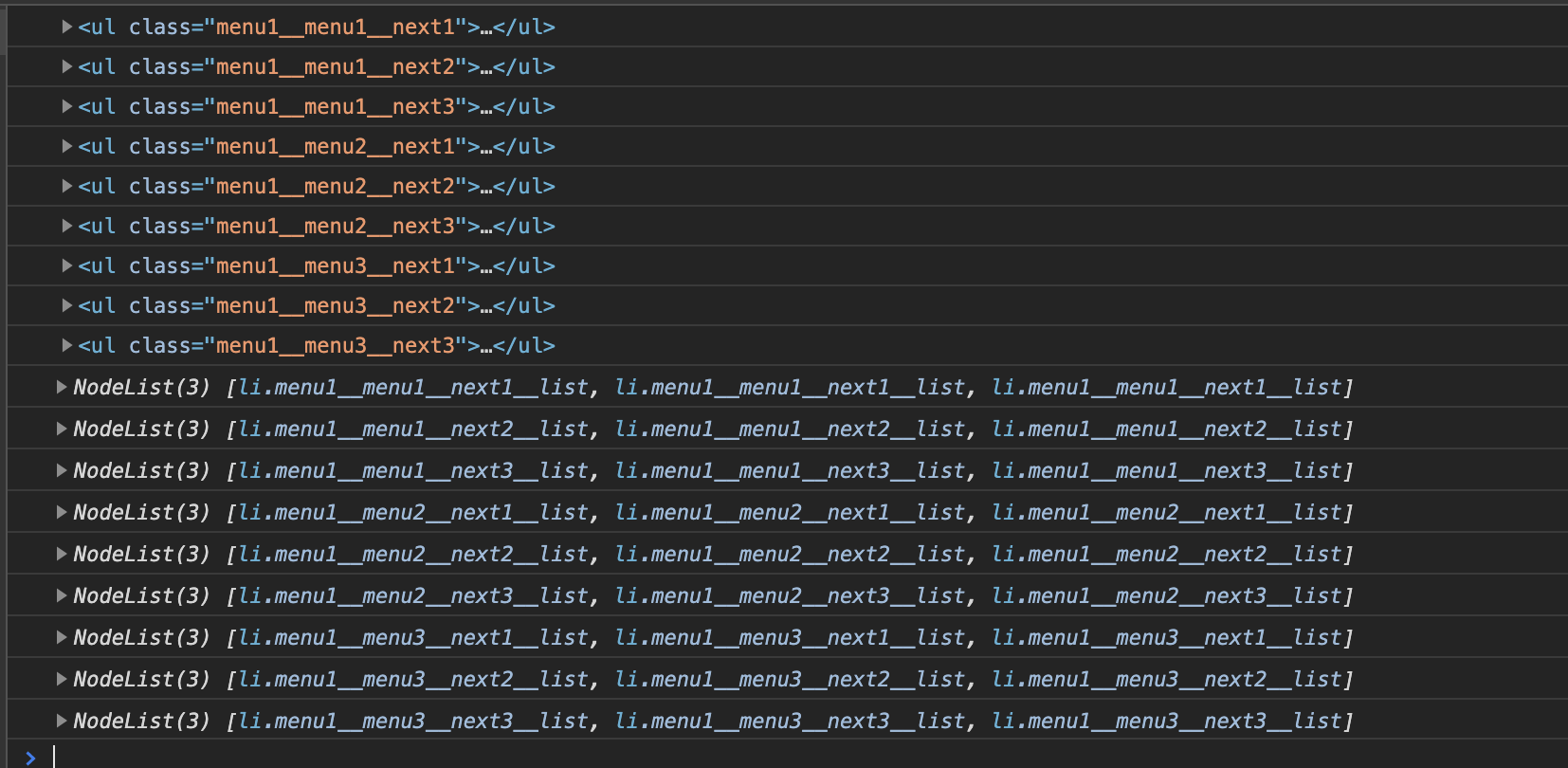This screenshot has height=768, width=1568.
Task: Click first li.menu1__menu3__next3__list entry
Action: (413, 721)
